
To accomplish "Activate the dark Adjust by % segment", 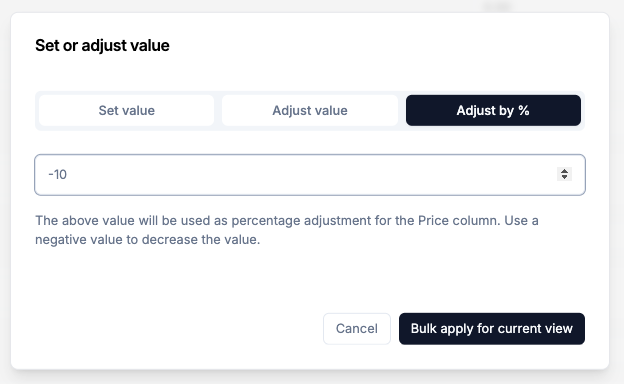I will pyautogui.click(x=493, y=110).
